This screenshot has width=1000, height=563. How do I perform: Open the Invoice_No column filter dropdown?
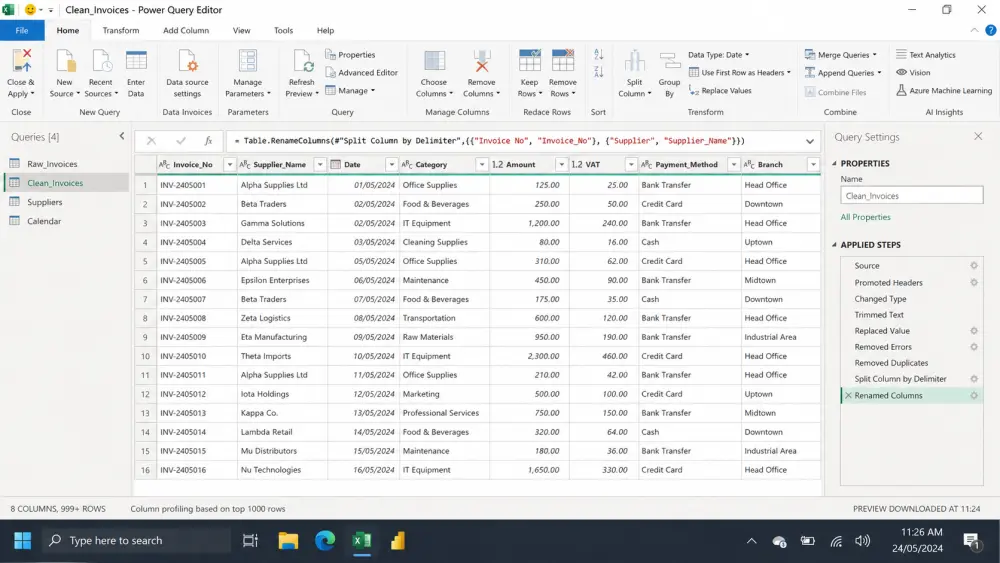click(230, 165)
